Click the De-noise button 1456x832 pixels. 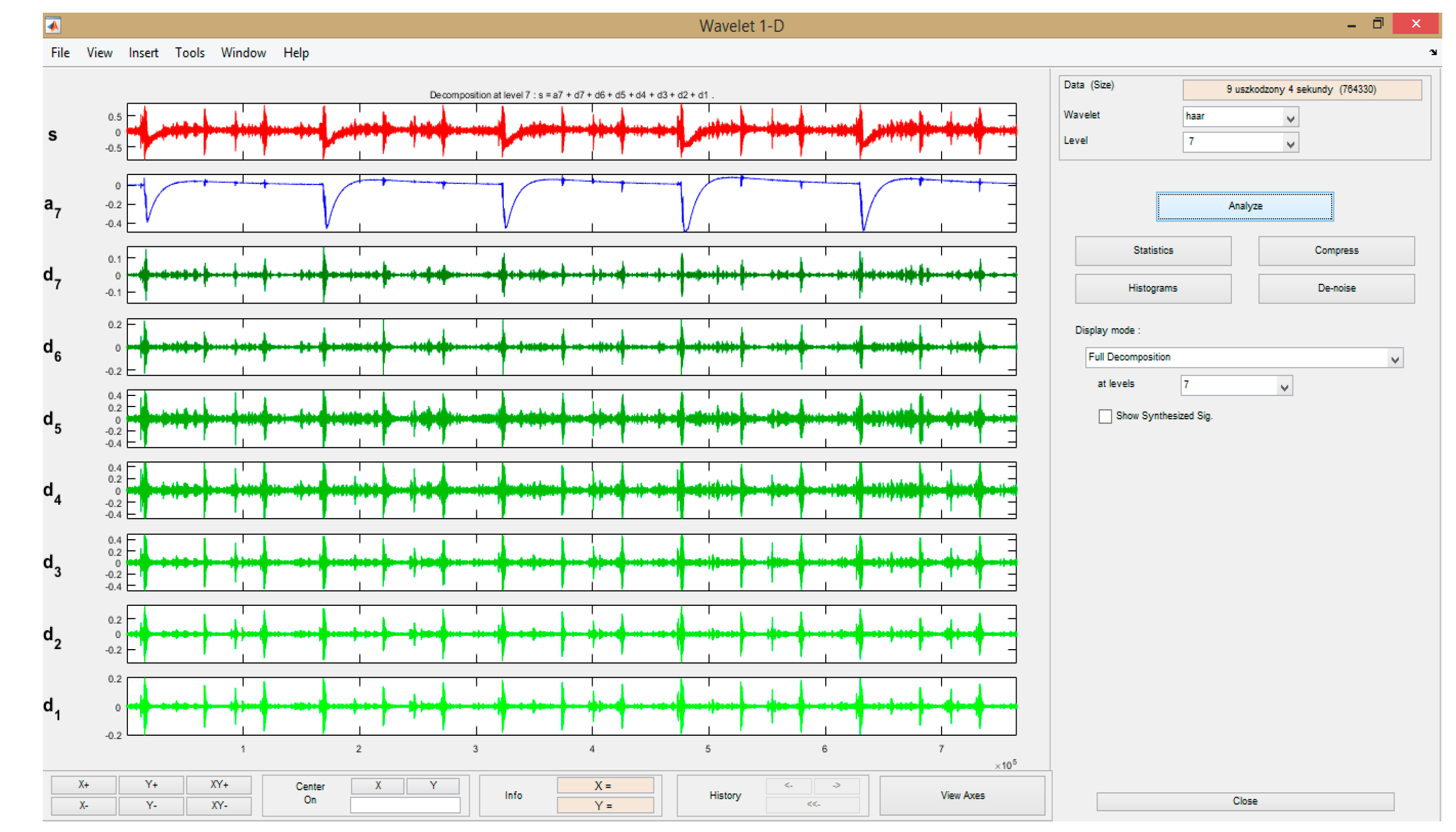1336,288
